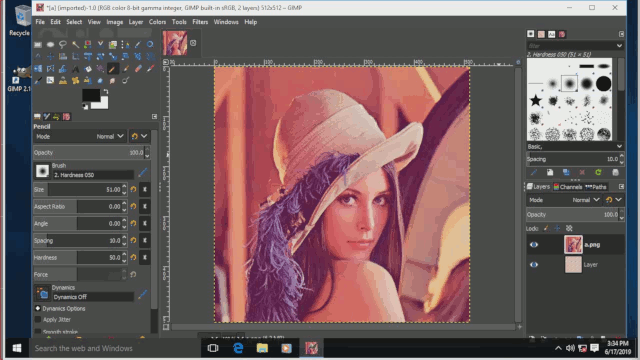The width and height of the screenshot is (640, 360).
Task: Select the Bucket Fill tool
Action: (x=88, y=69)
